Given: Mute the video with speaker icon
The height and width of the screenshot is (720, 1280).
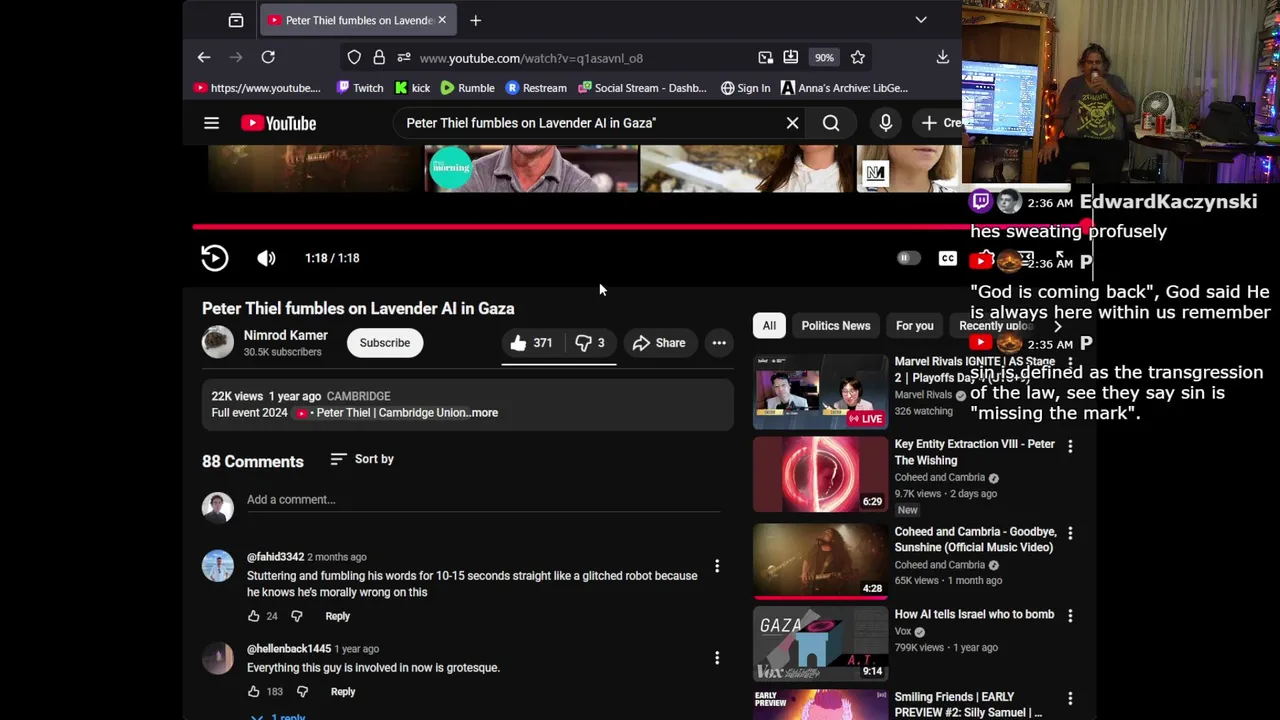Looking at the screenshot, I should 266,258.
